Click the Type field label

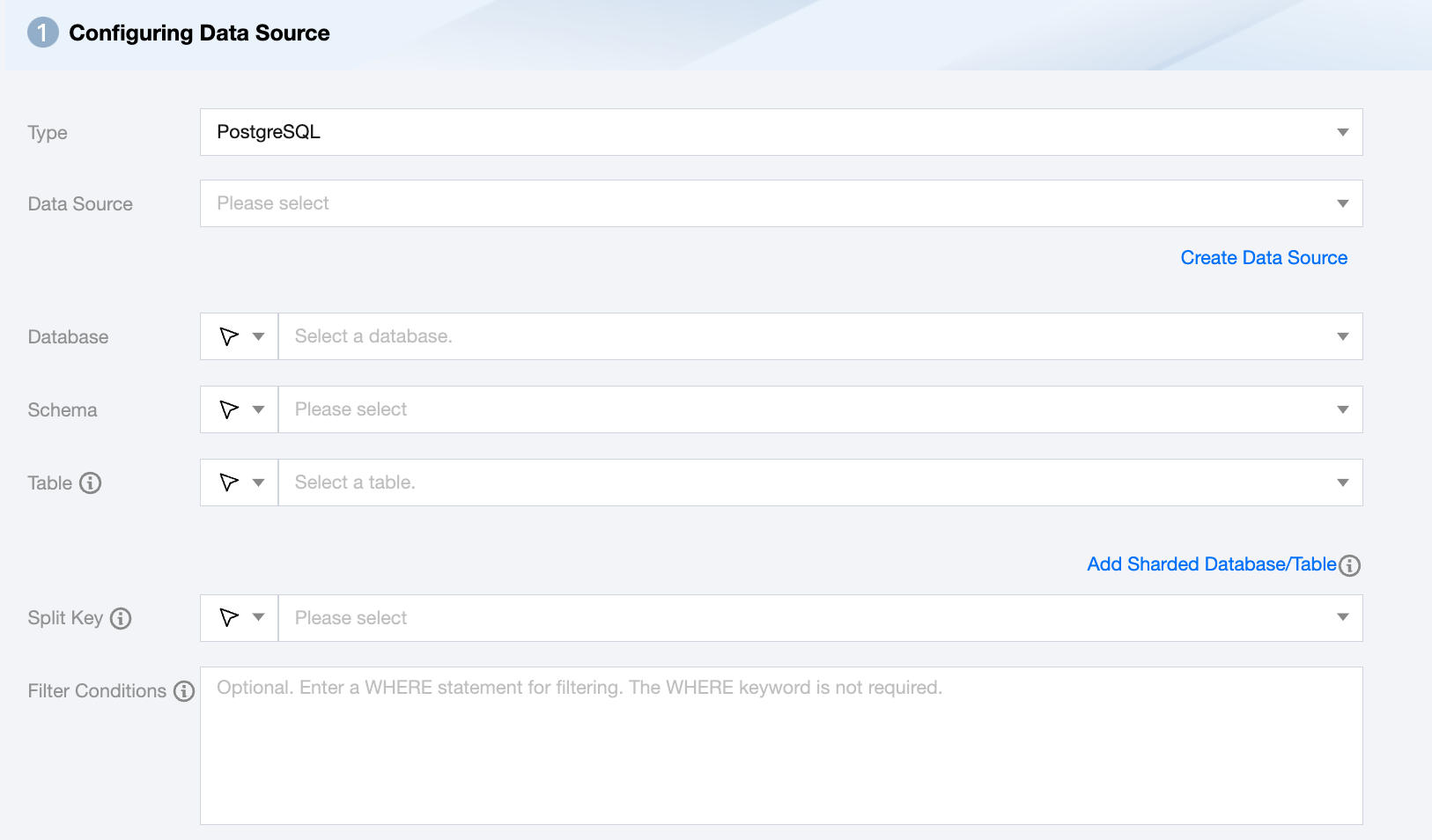click(48, 133)
